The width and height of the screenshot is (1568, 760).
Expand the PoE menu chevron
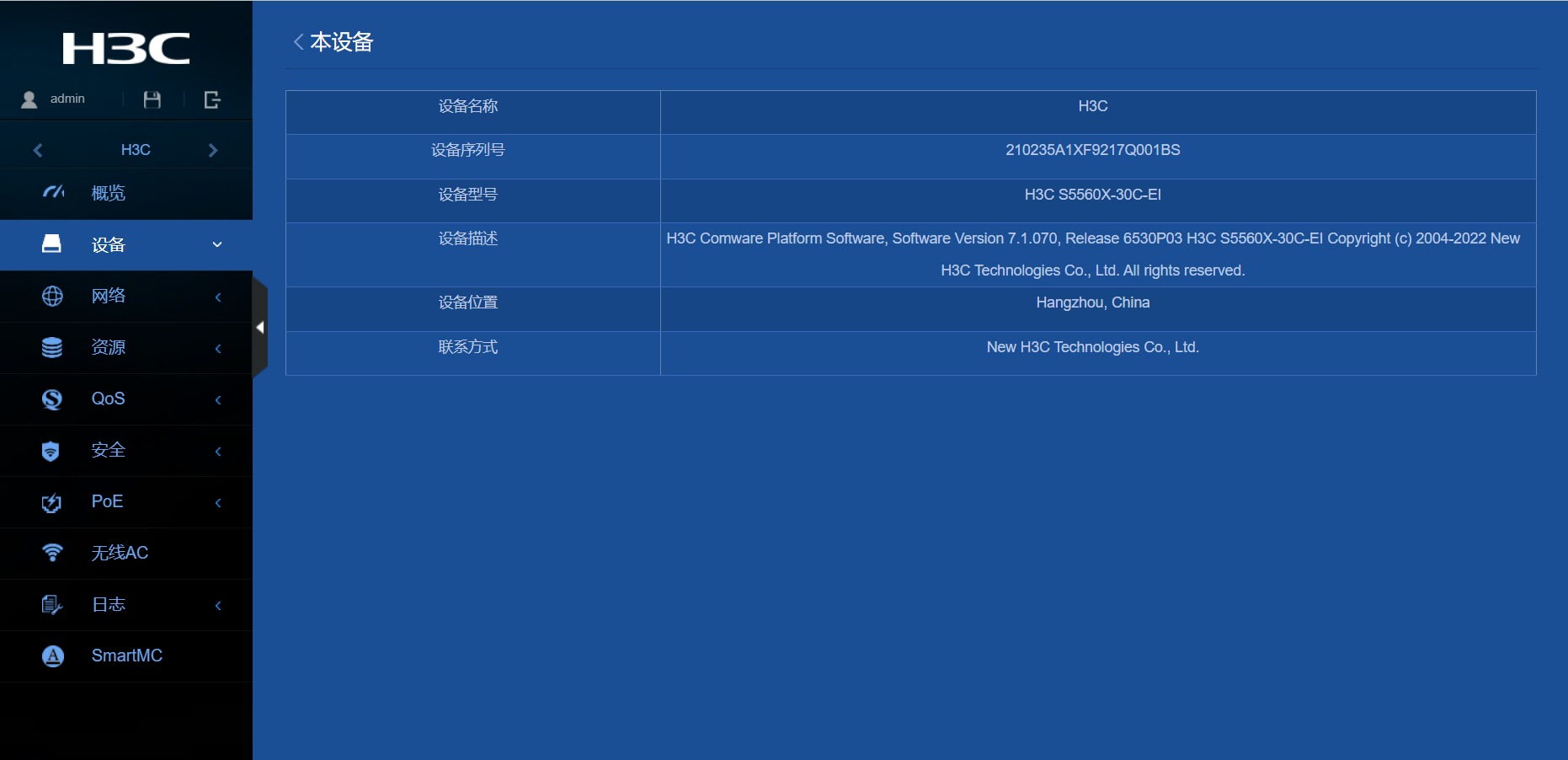(218, 502)
